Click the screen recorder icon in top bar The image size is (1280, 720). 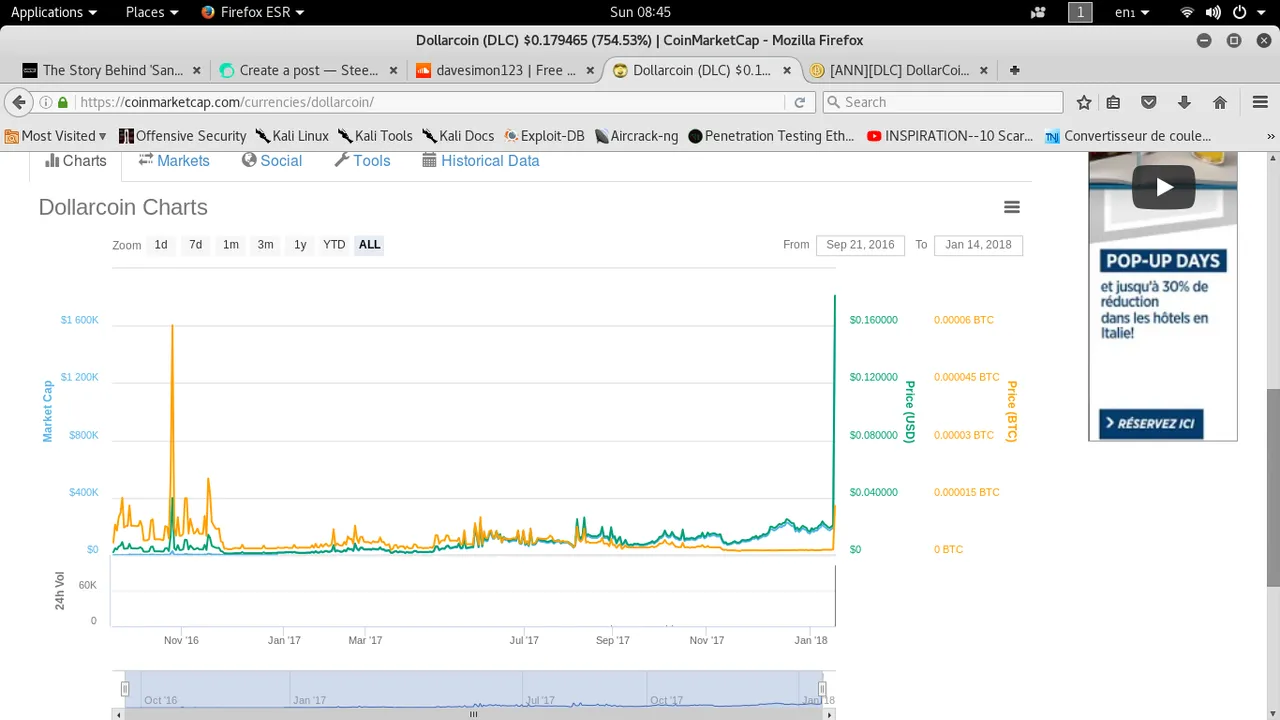point(1038,12)
